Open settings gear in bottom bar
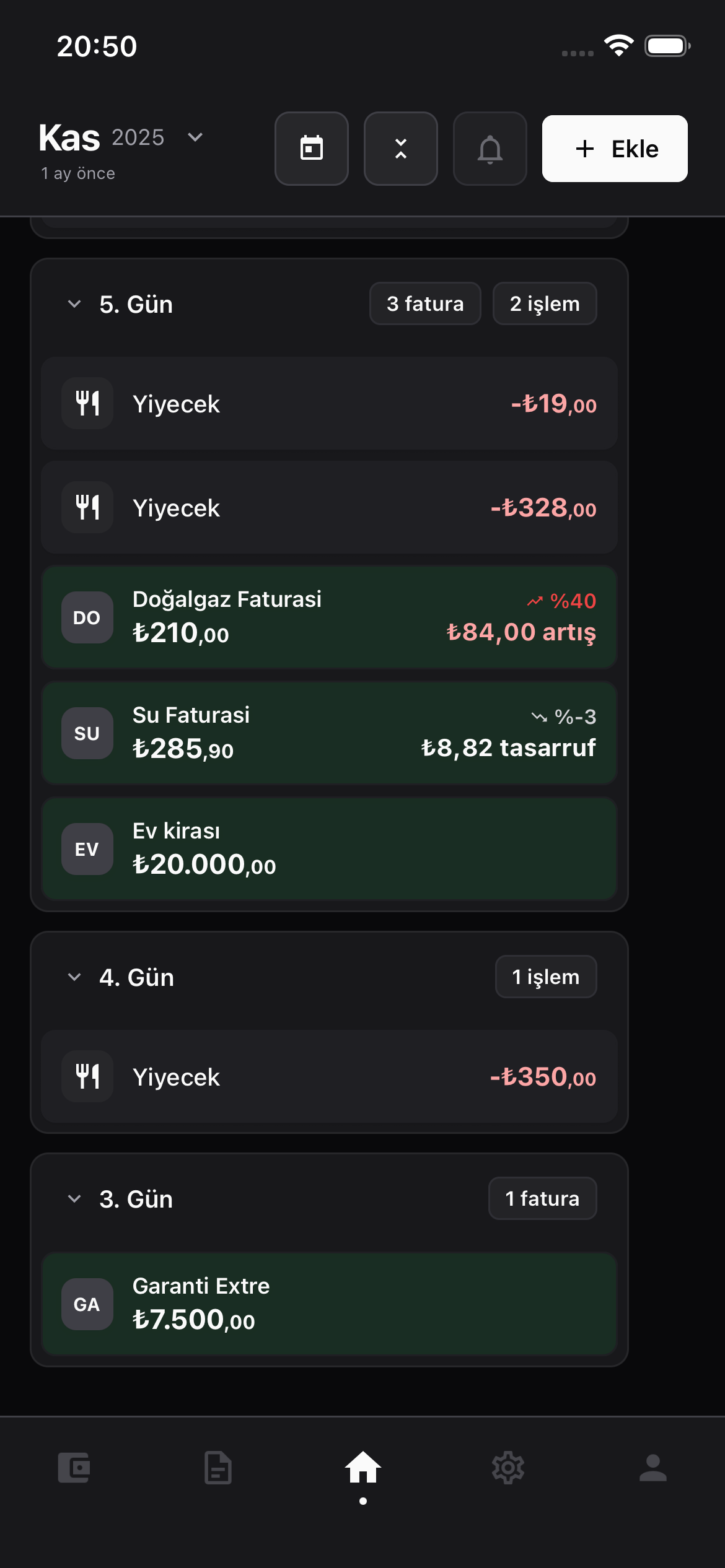The height and width of the screenshot is (1568, 725). (x=508, y=1468)
